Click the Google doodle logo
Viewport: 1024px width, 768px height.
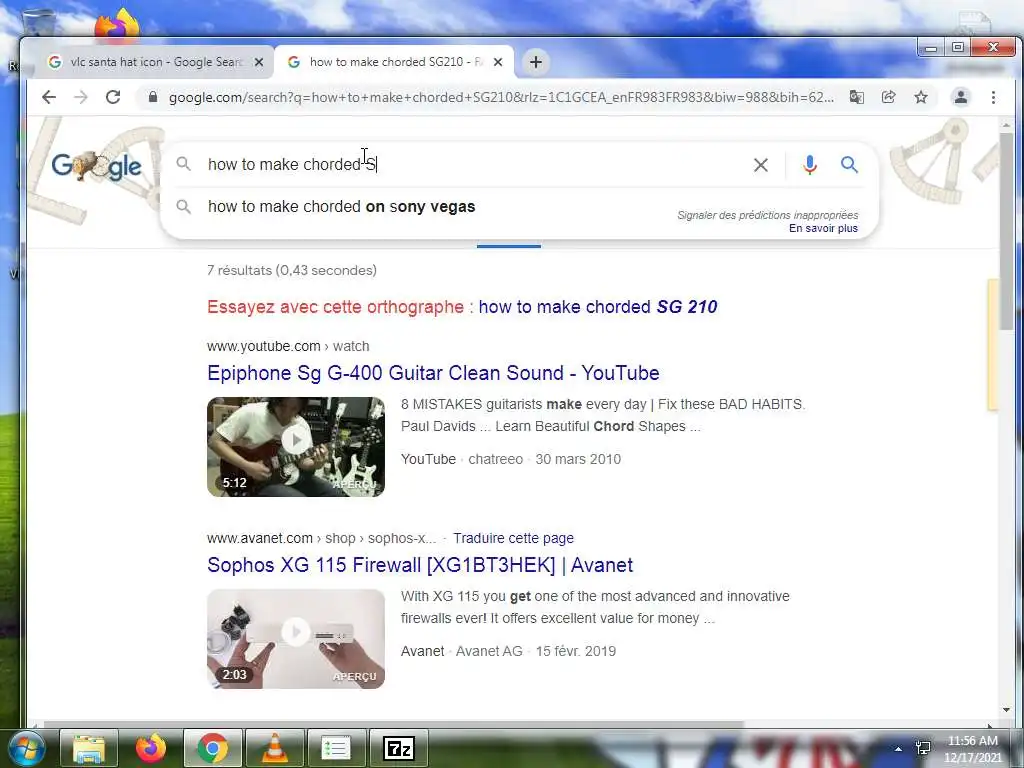97,165
